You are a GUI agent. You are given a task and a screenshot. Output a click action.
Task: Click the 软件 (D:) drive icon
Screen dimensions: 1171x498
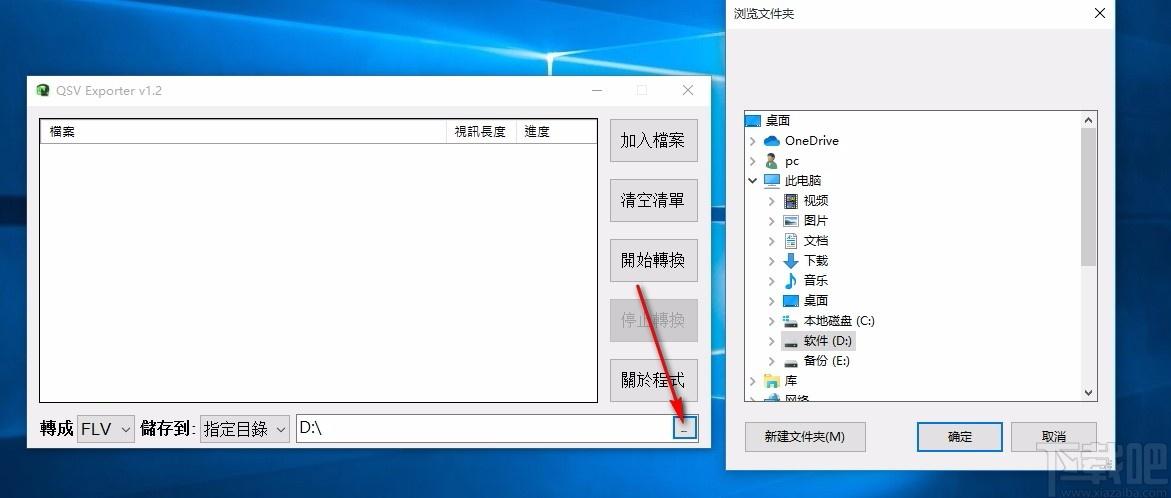pyautogui.click(x=791, y=341)
